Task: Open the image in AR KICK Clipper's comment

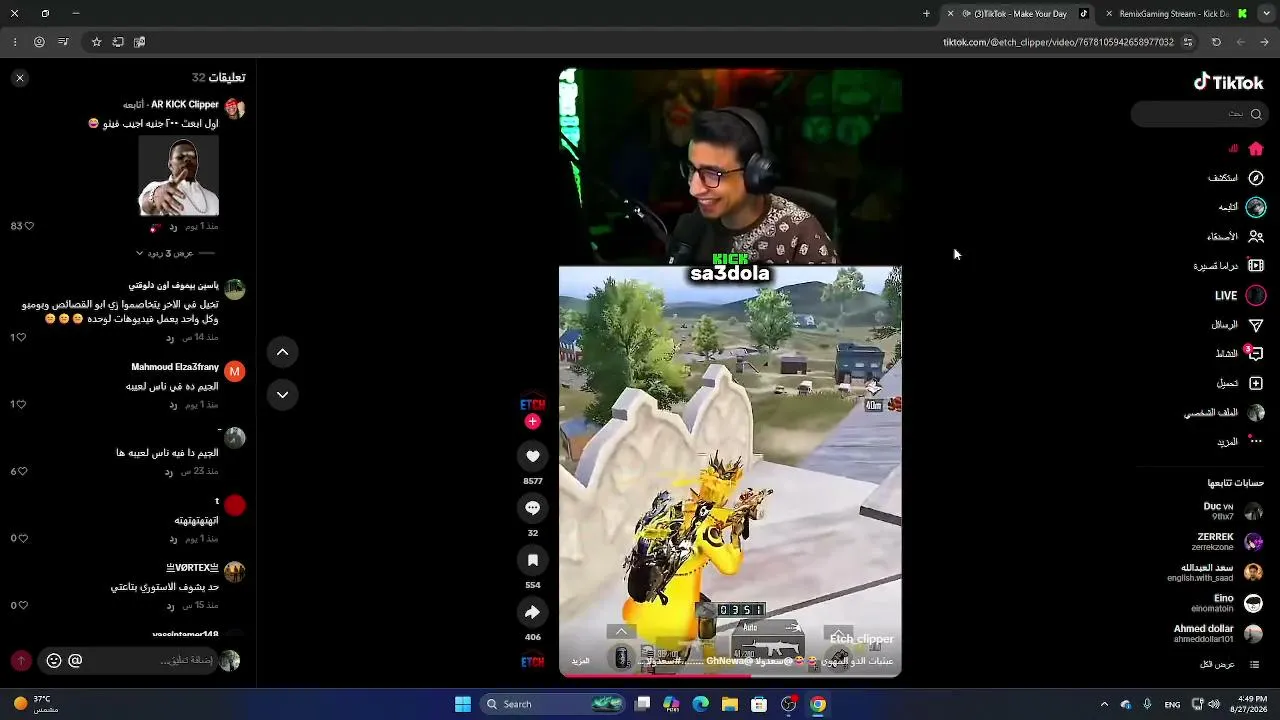Action: (178, 176)
